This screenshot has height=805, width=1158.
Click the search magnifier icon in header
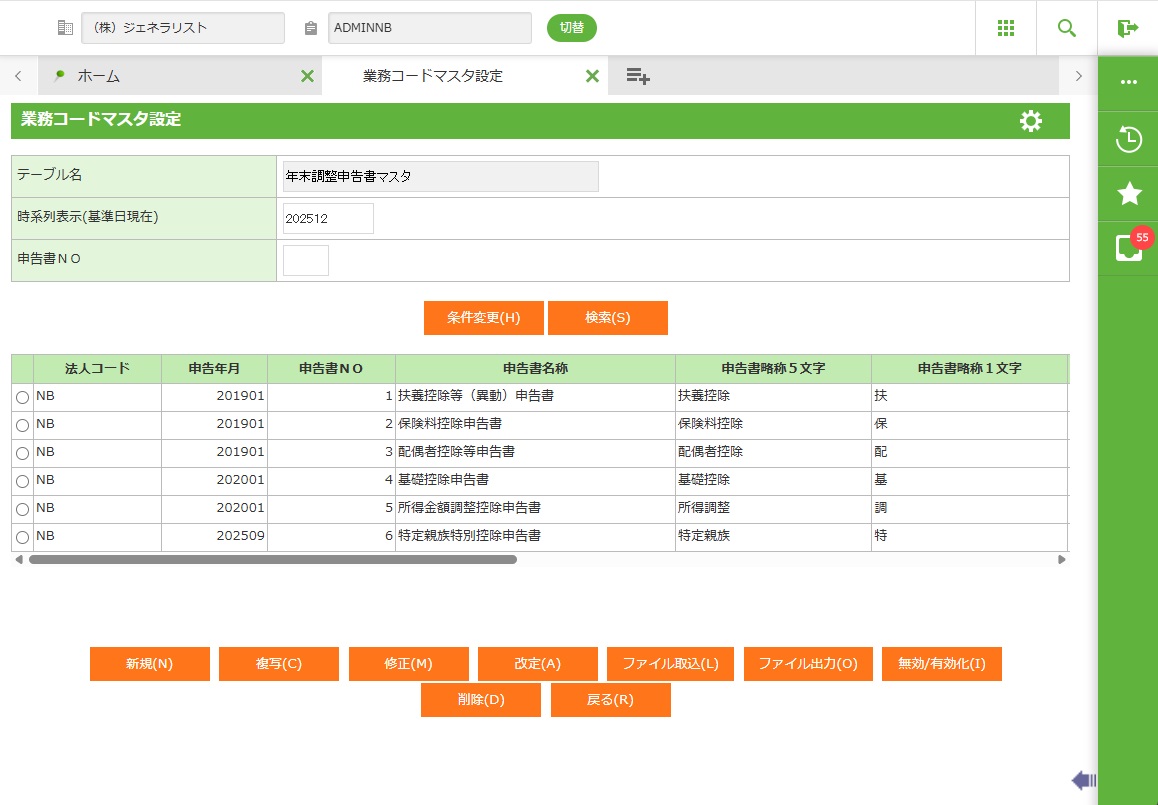(x=1067, y=28)
